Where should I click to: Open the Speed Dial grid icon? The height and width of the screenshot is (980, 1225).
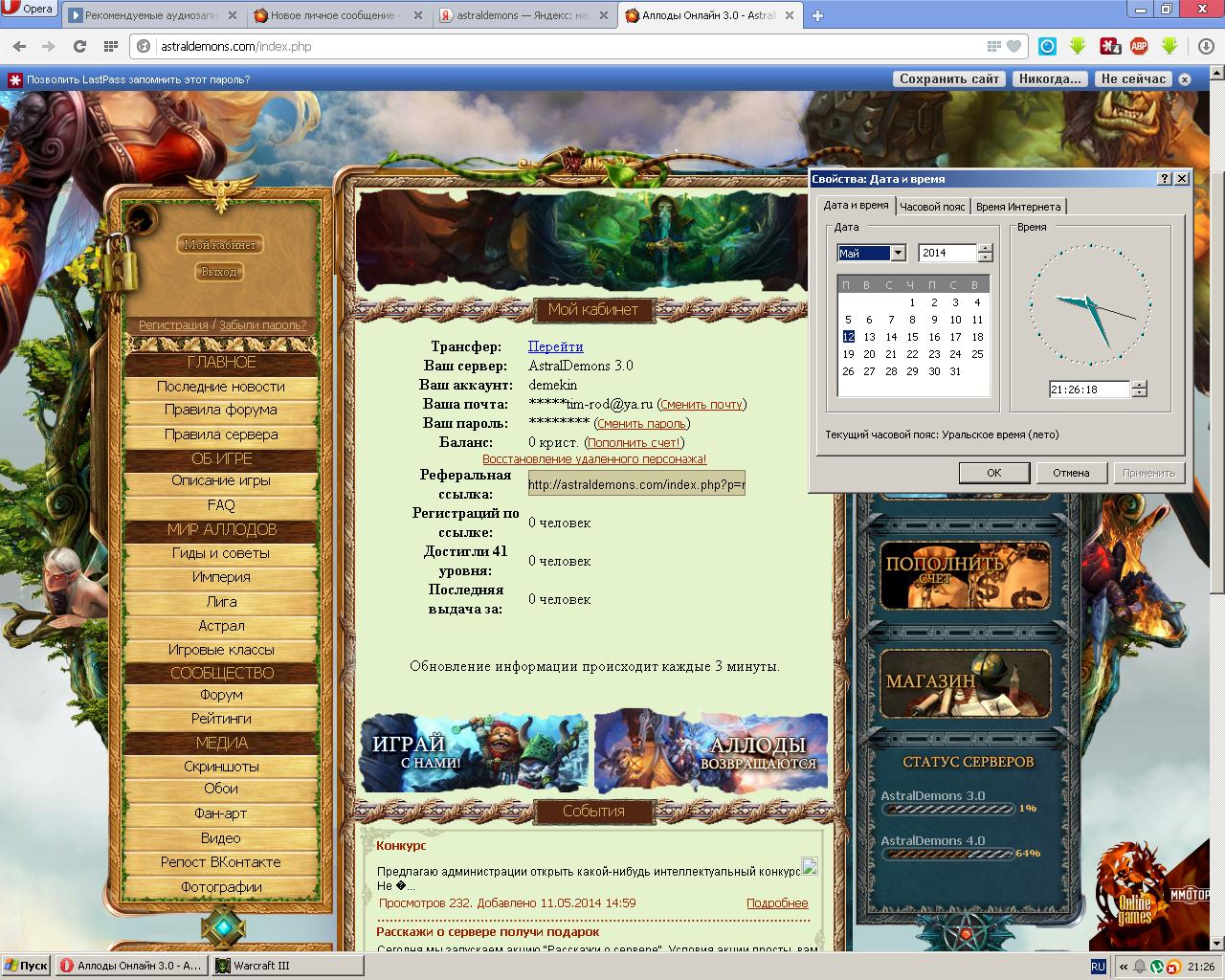click(x=110, y=46)
